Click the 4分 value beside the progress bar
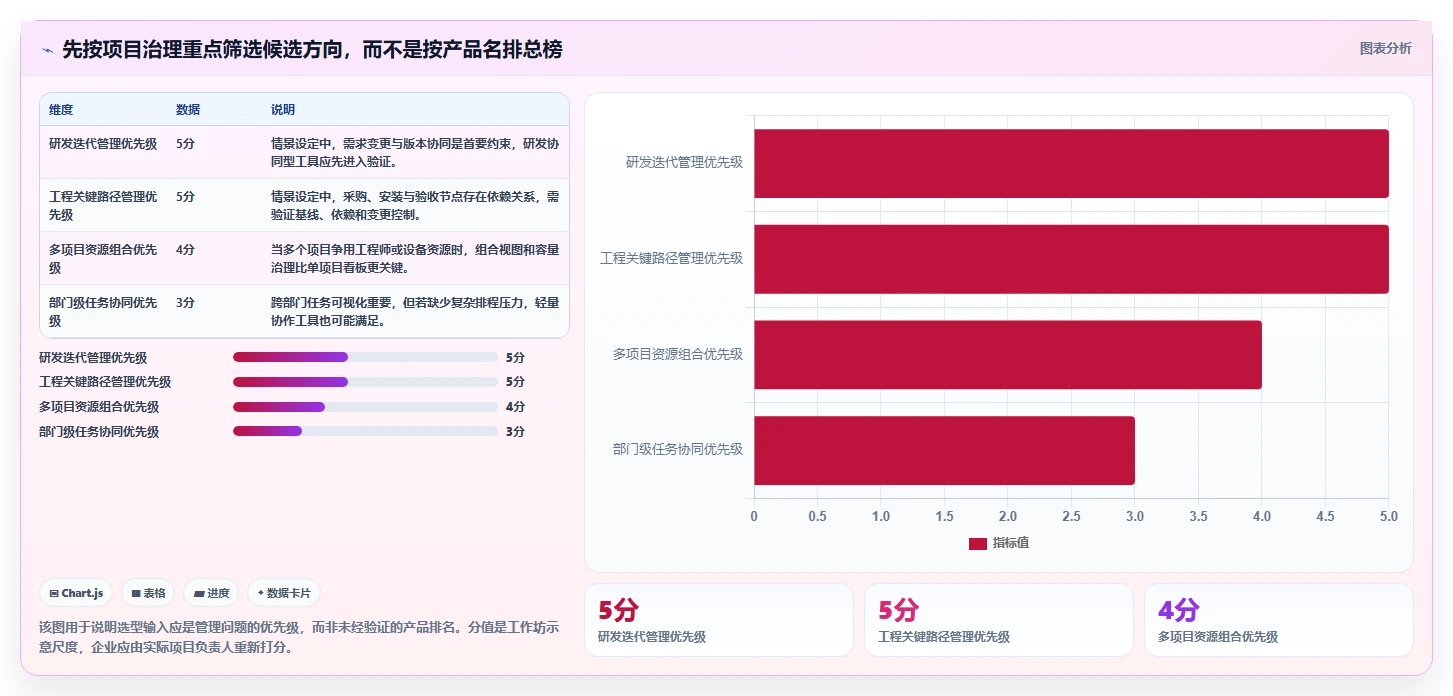Image resolution: width=1453 pixels, height=696 pixels. coord(515,407)
